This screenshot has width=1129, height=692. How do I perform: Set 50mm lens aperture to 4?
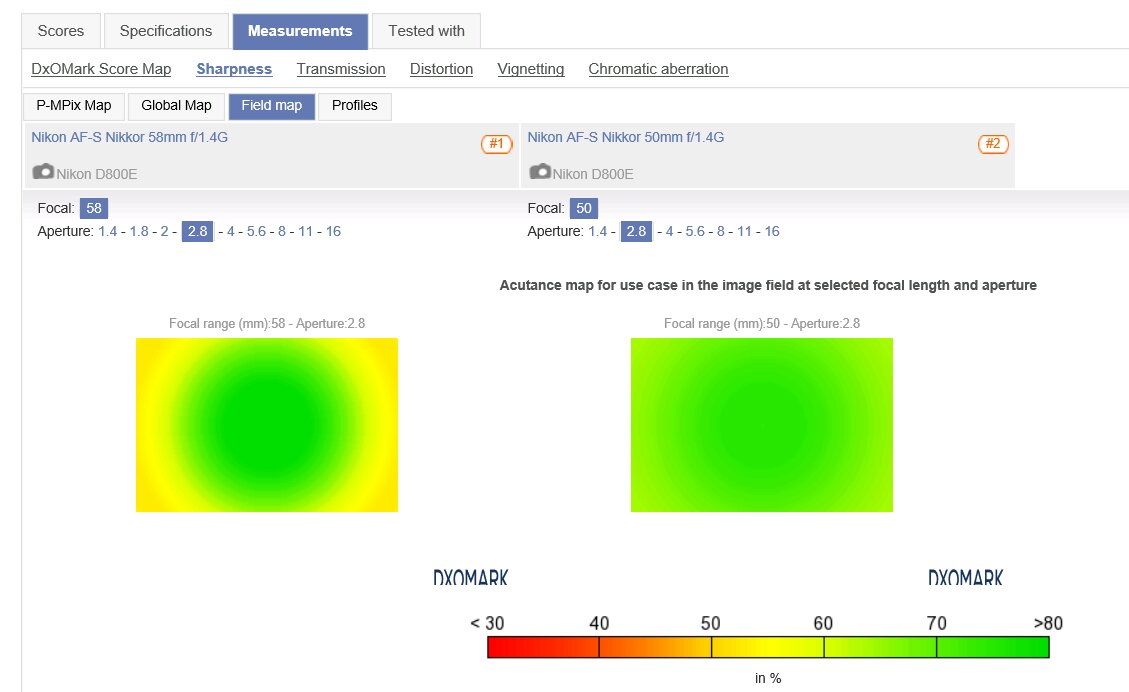[x=670, y=231]
